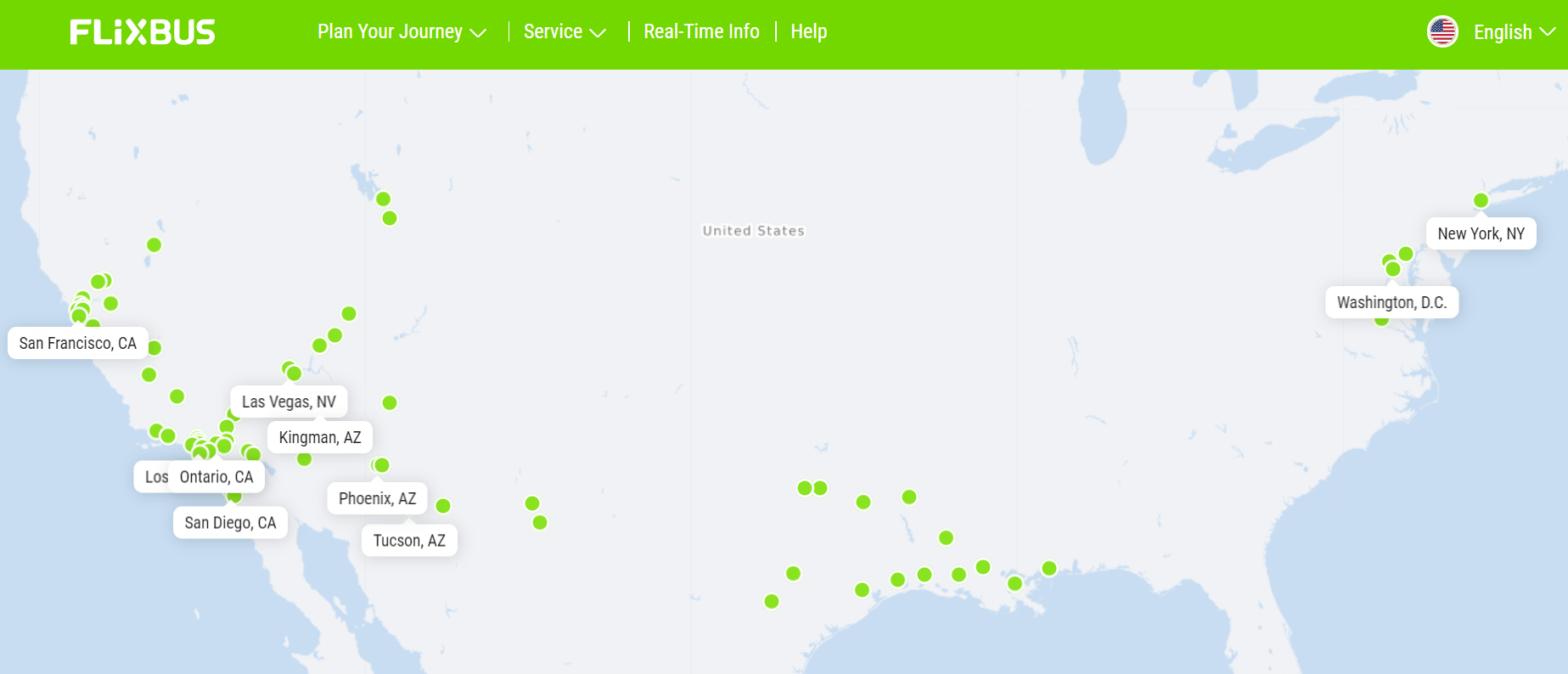Click the green marker right of Tucson label
The width and height of the screenshot is (1568, 674).
click(x=443, y=506)
